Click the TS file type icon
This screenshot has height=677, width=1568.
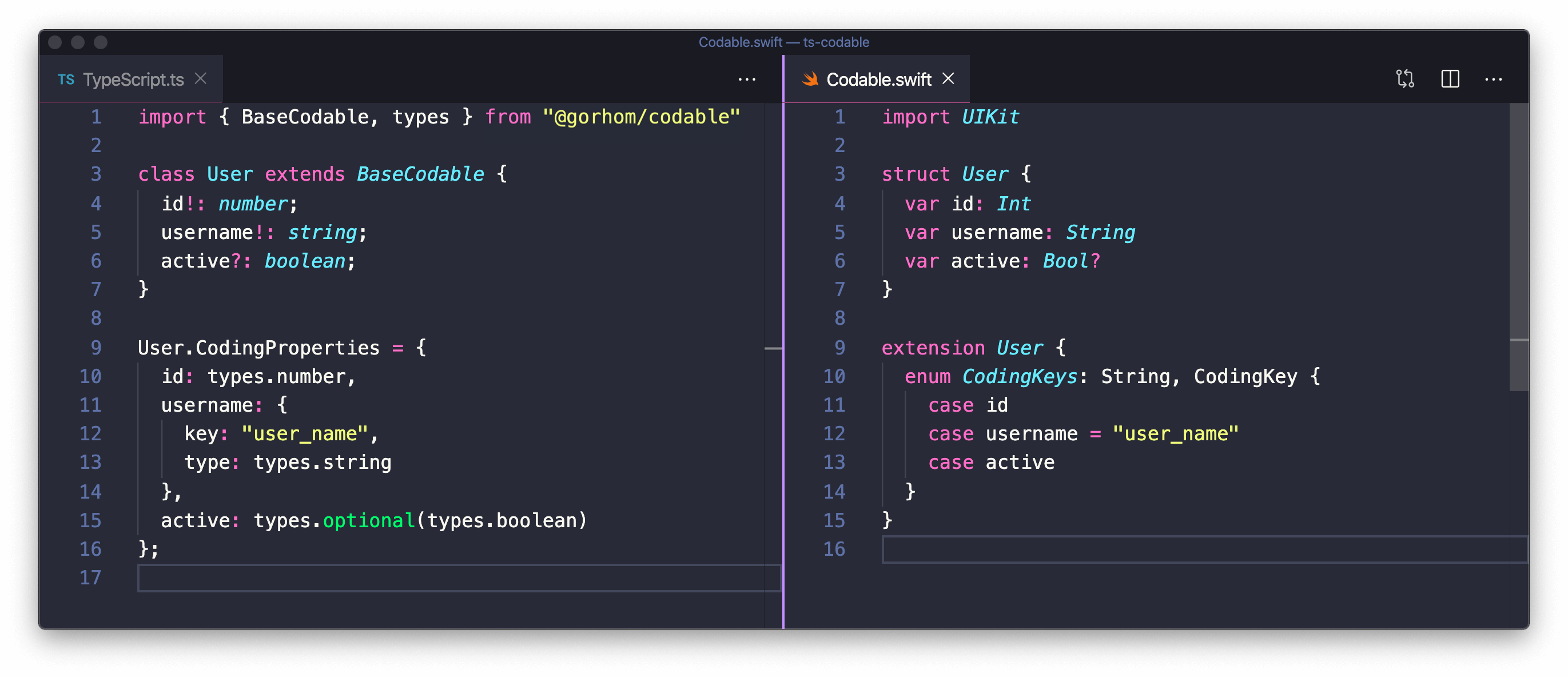66,79
